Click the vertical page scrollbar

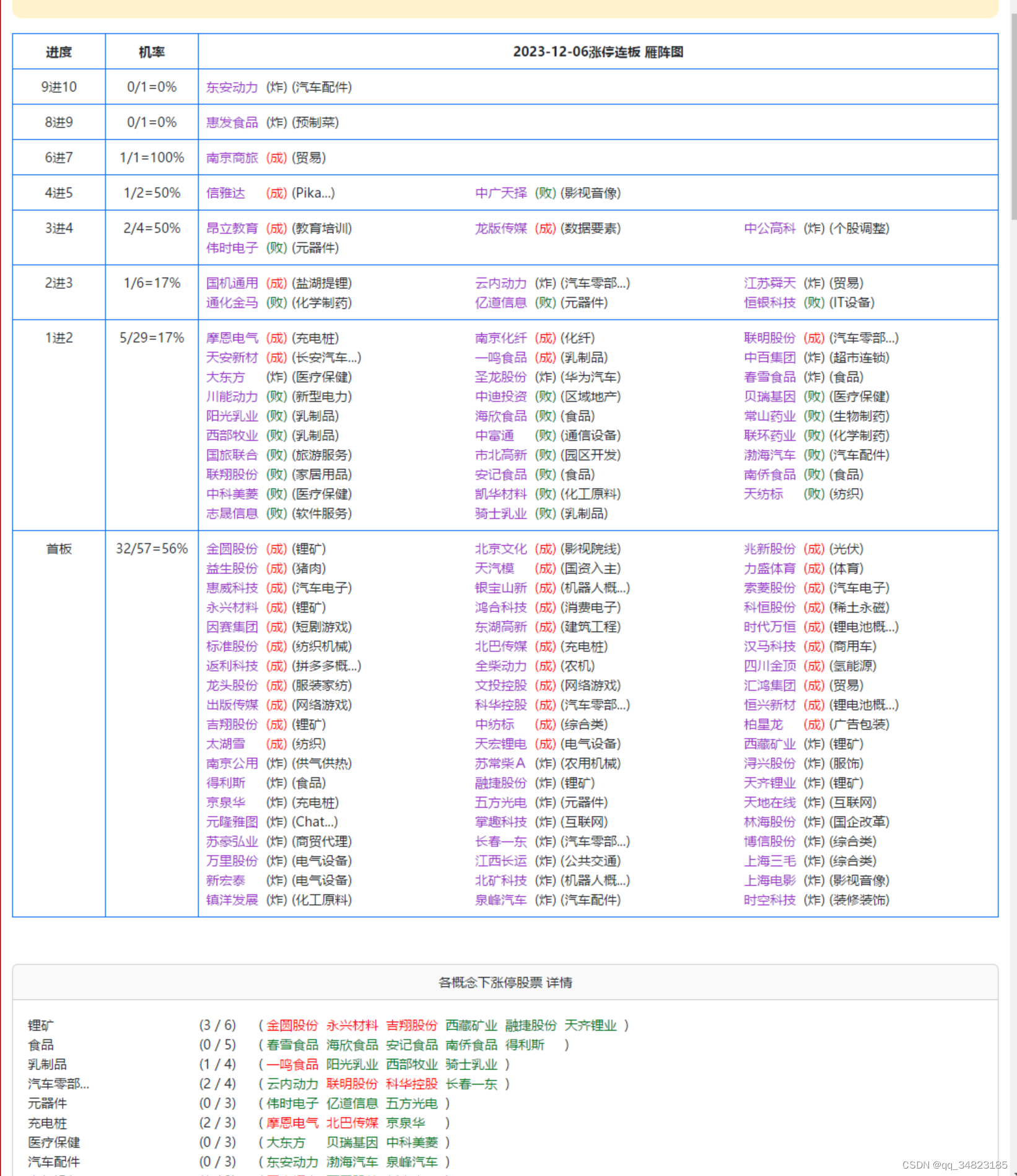[1013, 116]
